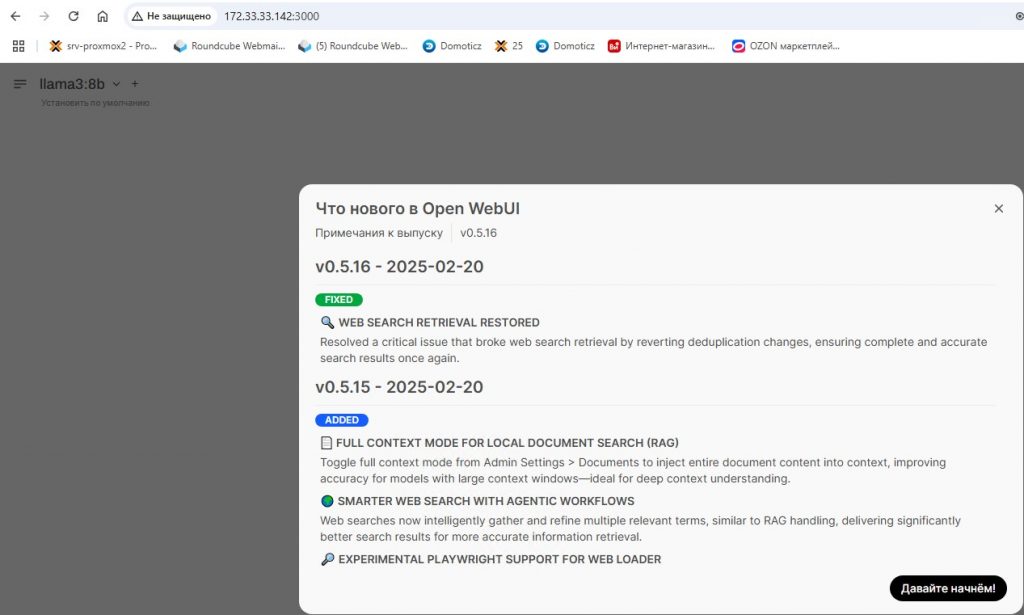Screen dimensions: 1024x615
Task: Open the sidebar hamburger menu
Action: (20, 84)
